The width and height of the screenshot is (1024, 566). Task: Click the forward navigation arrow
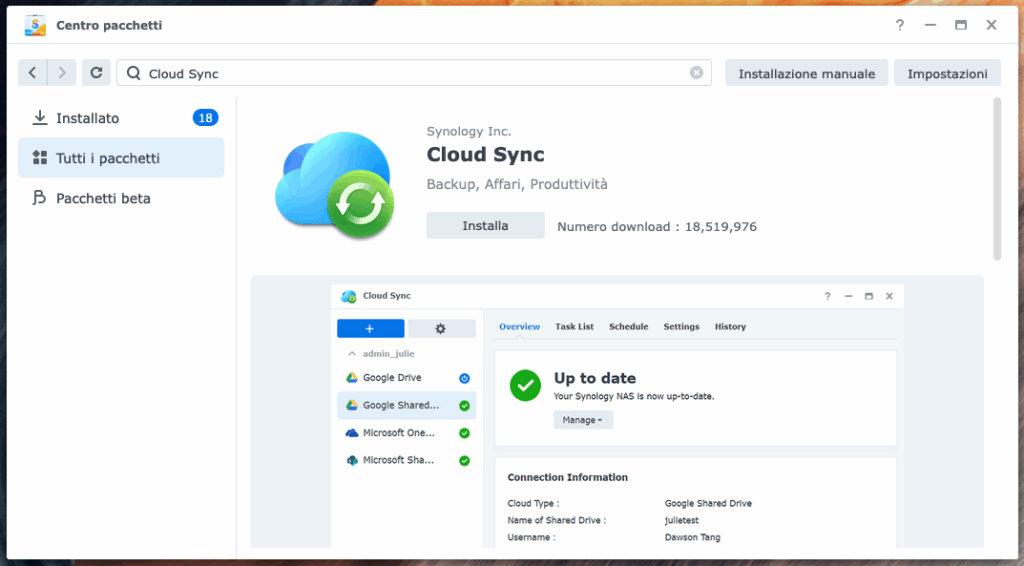click(x=62, y=73)
